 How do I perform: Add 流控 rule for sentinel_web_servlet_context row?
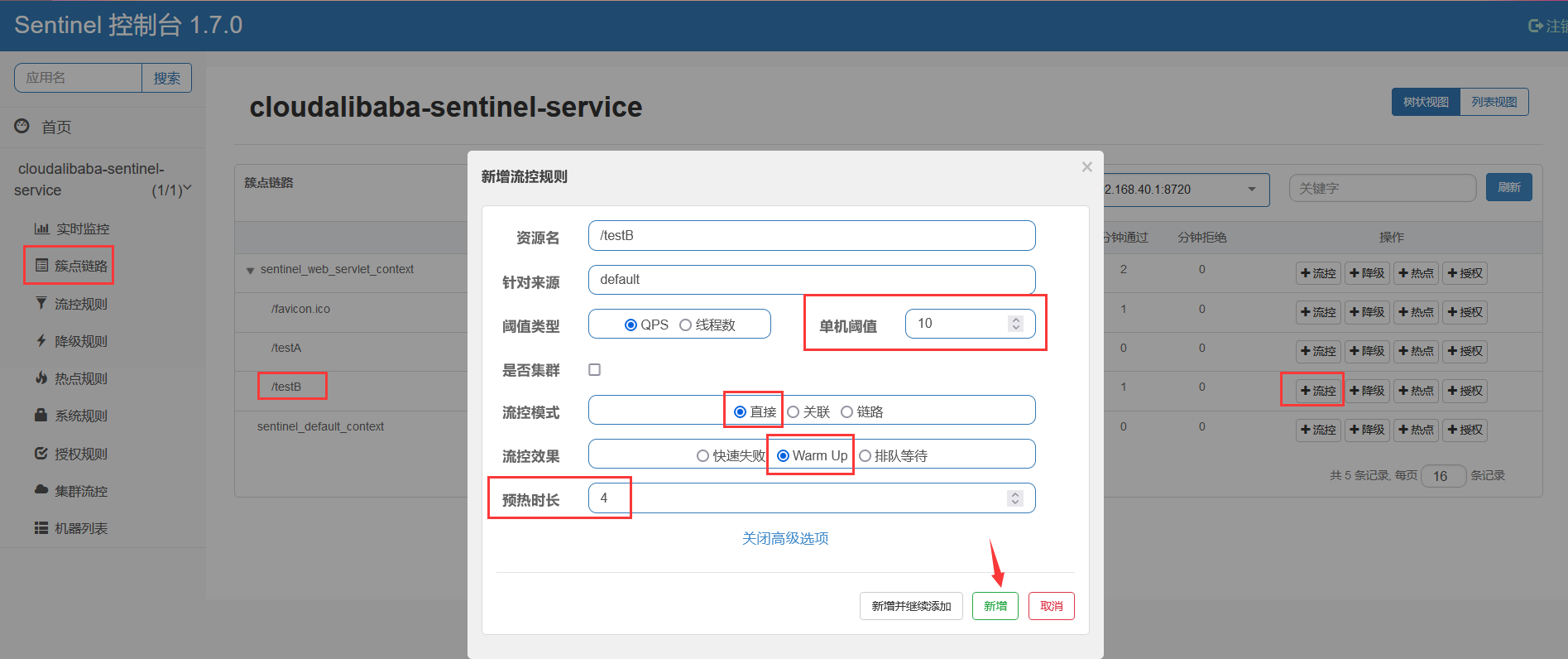[1318, 273]
